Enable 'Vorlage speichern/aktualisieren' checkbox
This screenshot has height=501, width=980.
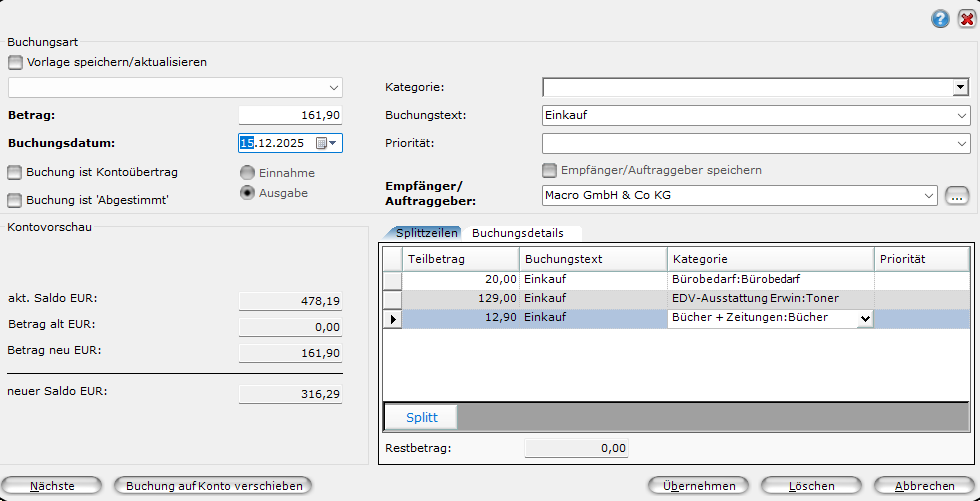[15, 62]
